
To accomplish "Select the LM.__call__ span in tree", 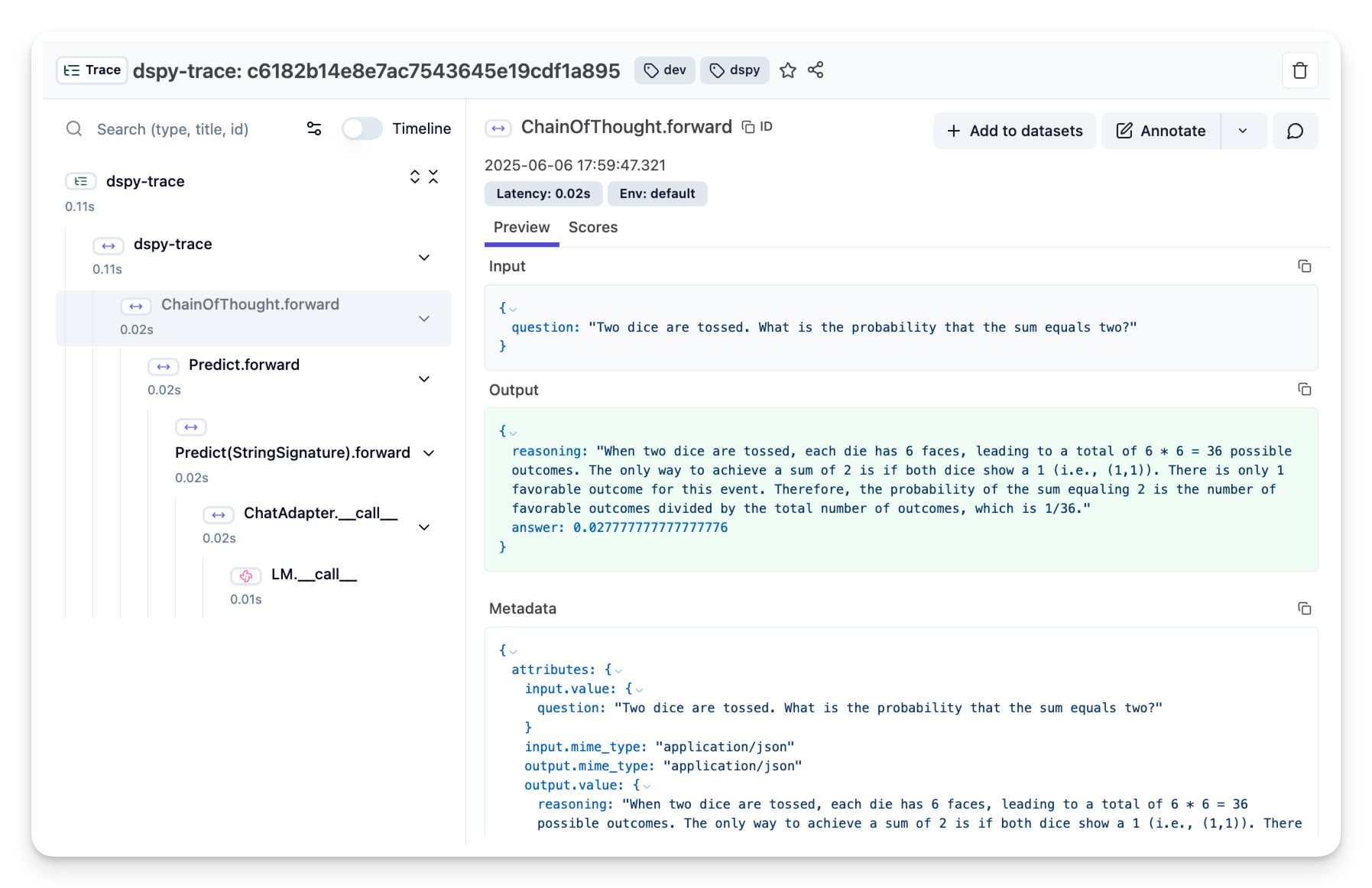I will pyautogui.click(x=313, y=575).
